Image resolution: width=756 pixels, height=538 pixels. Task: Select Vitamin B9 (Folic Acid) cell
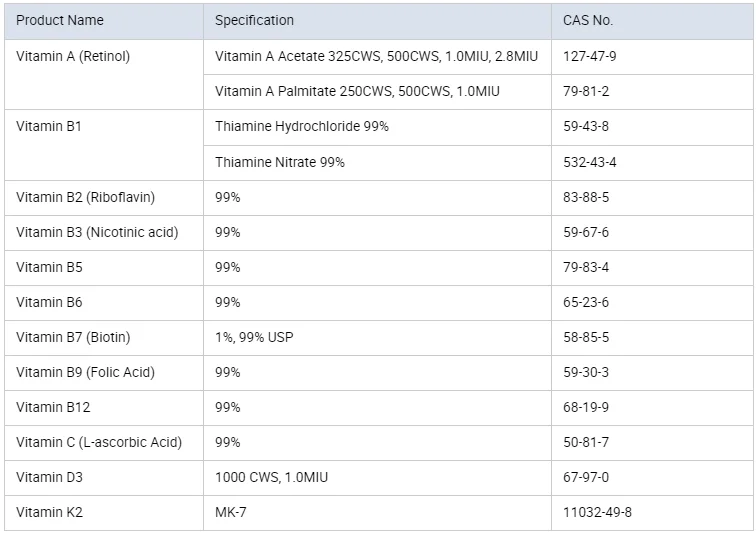[86, 372]
